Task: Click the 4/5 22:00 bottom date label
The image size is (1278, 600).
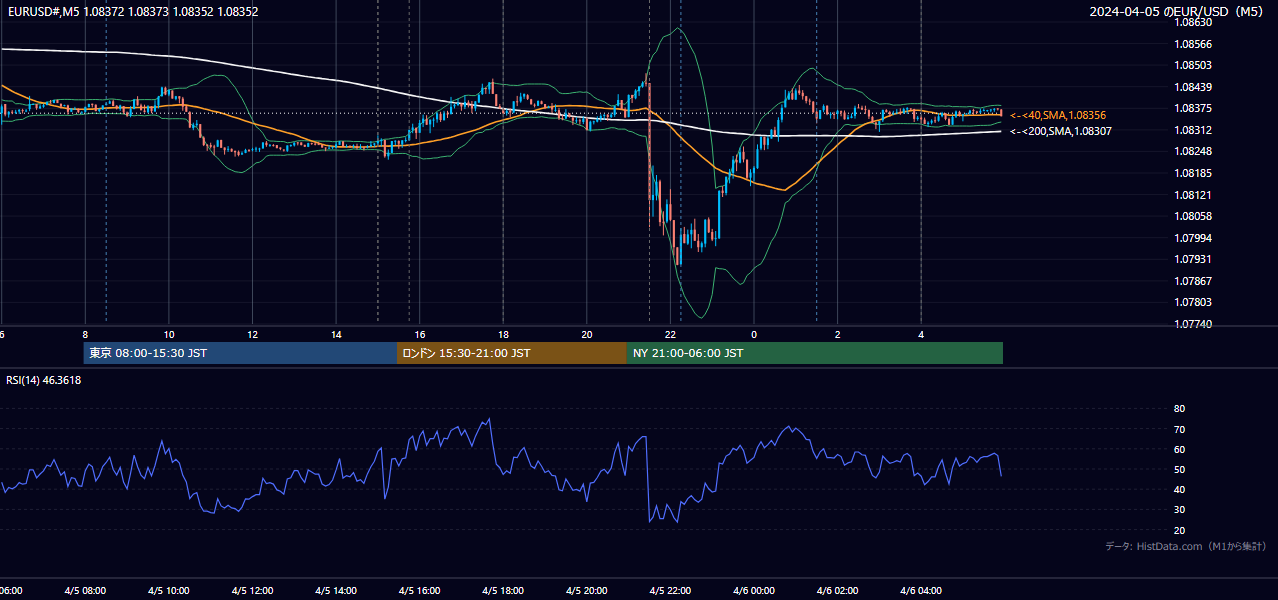Action: 671,591
